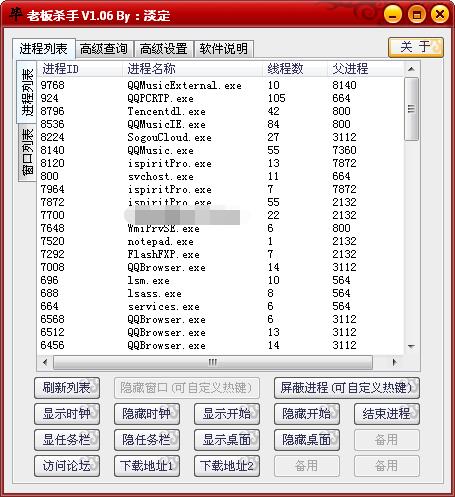Click the app icon in title bar
This screenshot has height=497, width=455.
(15, 14)
